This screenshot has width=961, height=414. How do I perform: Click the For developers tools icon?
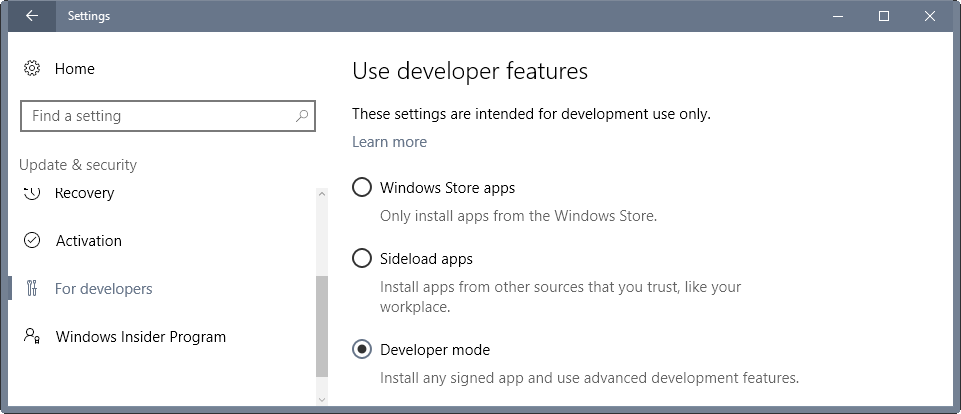(32, 289)
